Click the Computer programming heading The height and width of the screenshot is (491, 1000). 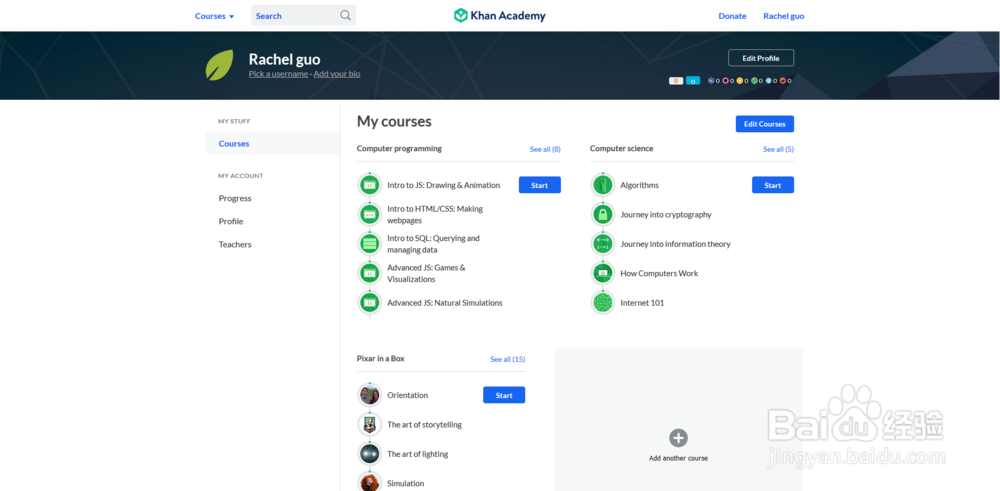click(x=399, y=149)
